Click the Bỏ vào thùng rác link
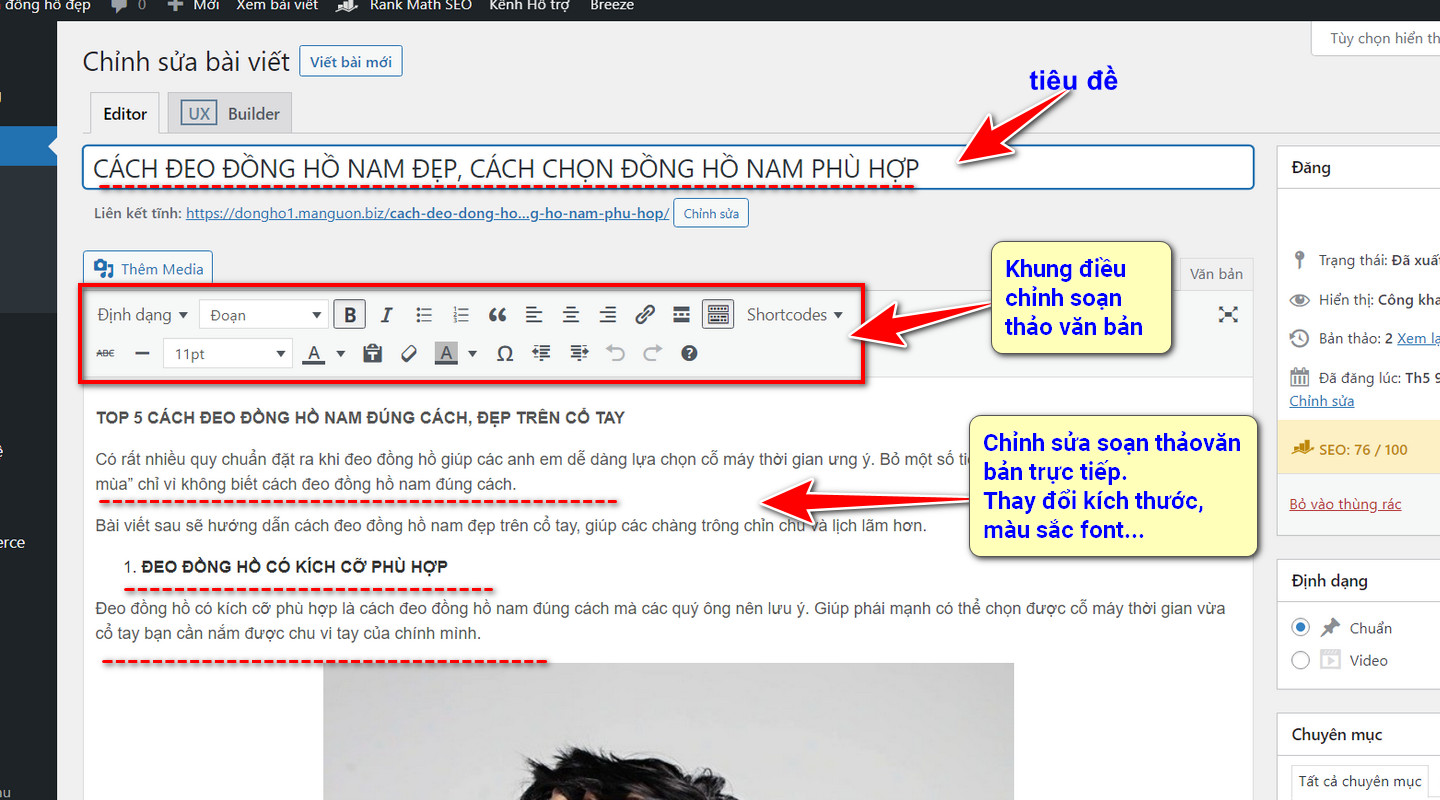The width and height of the screenshot is (1440, 800). [x=1345, y=505]
